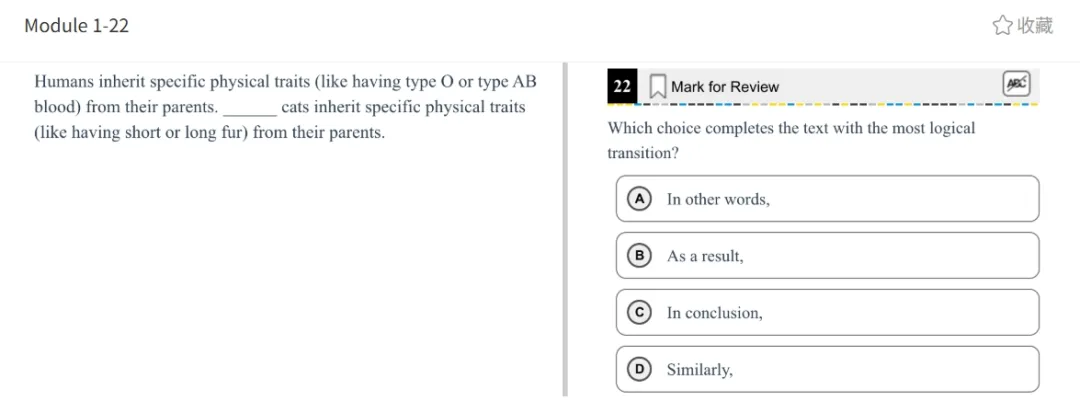Click the Mark for Review label
The width and height of the screenshot is (1080, 401).
(x=724, y=87)
